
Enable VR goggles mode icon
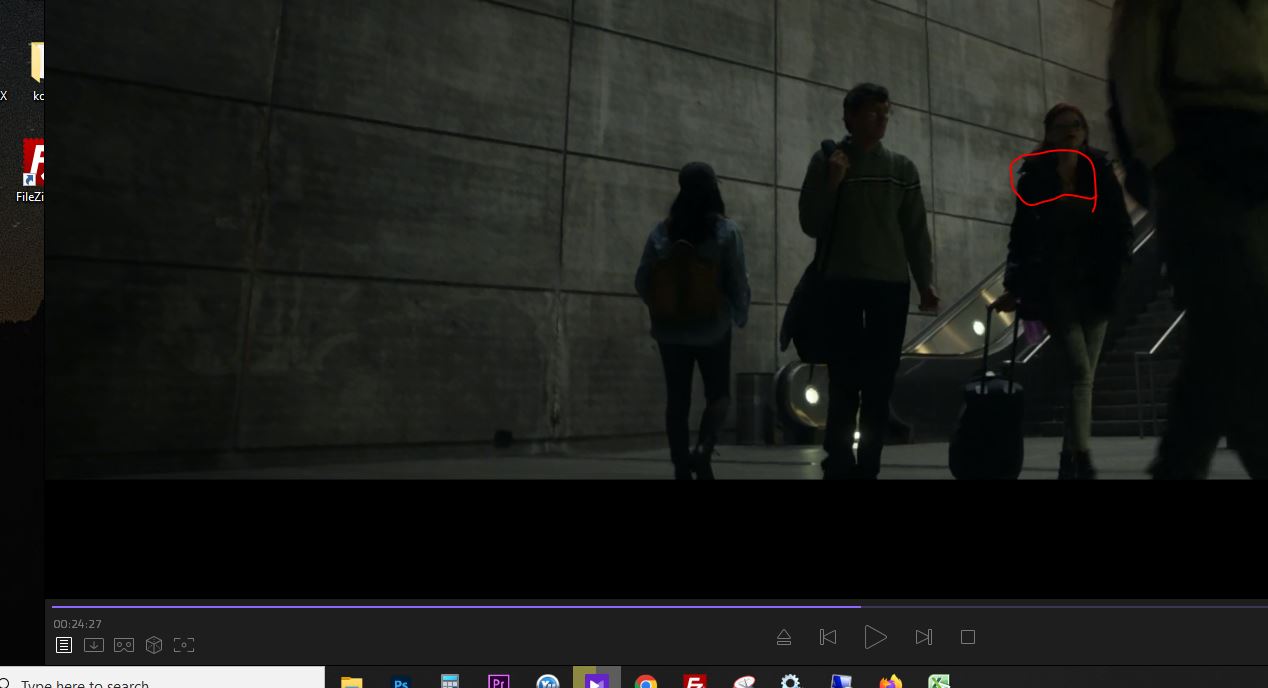(x=124, y=645)
